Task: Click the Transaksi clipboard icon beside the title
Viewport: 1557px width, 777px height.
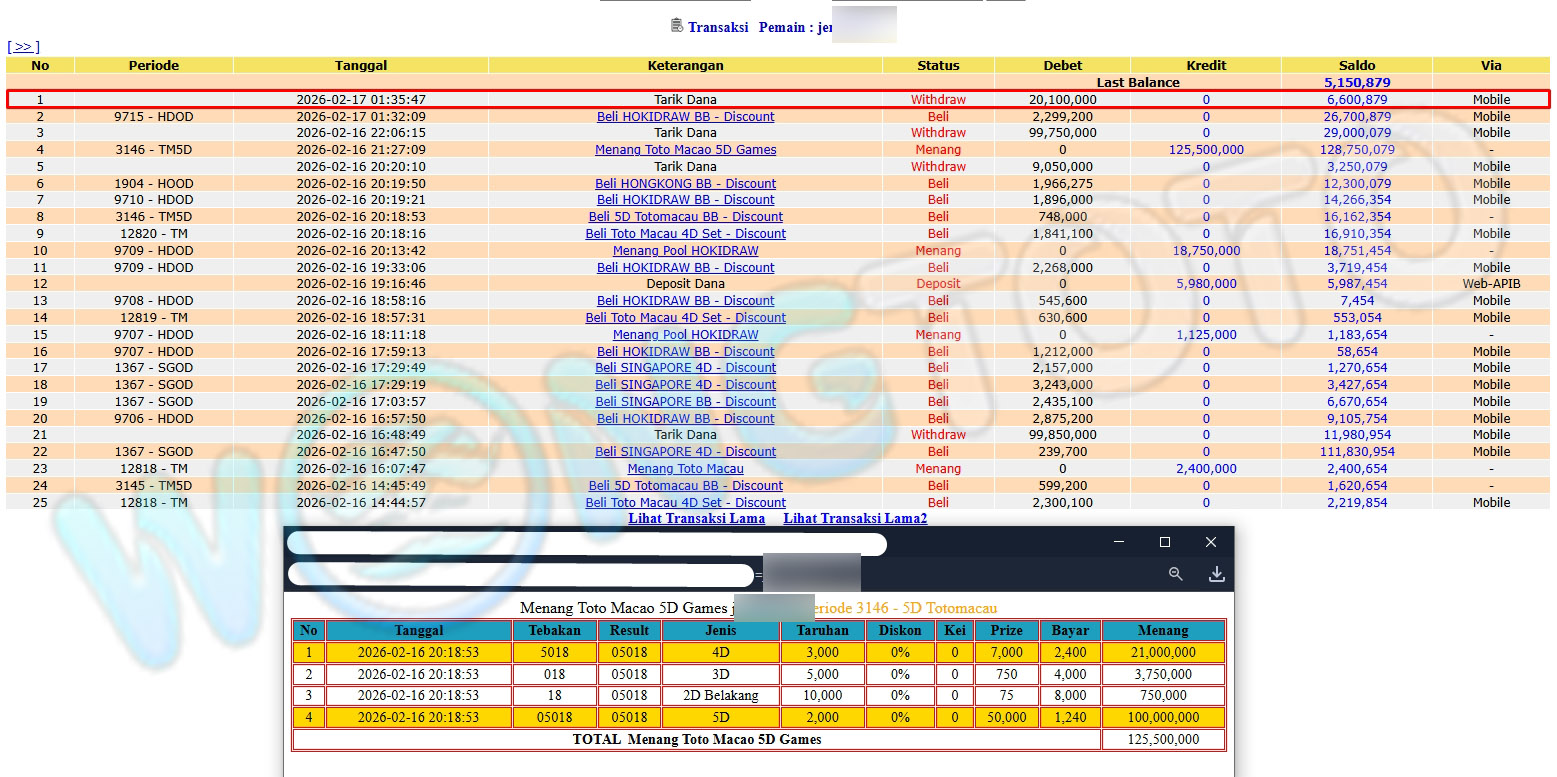Action: point(677,26)
